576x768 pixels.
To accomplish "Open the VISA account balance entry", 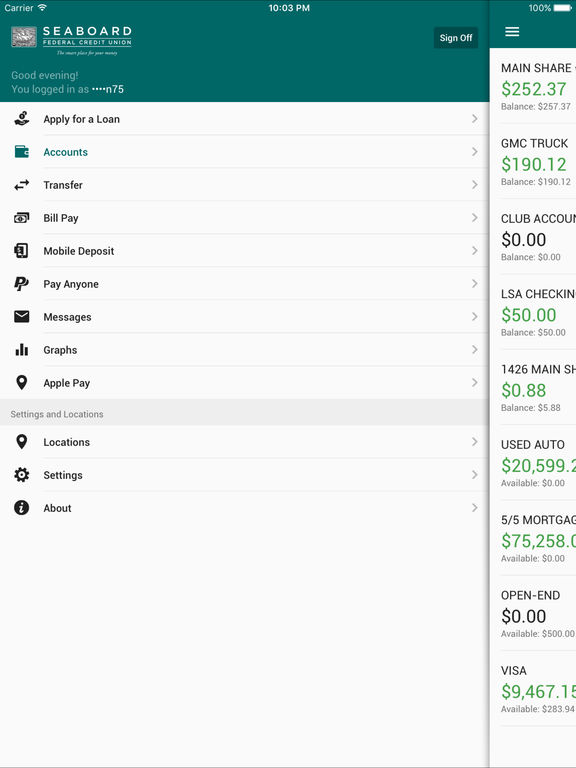I will (x=533, y=688).
